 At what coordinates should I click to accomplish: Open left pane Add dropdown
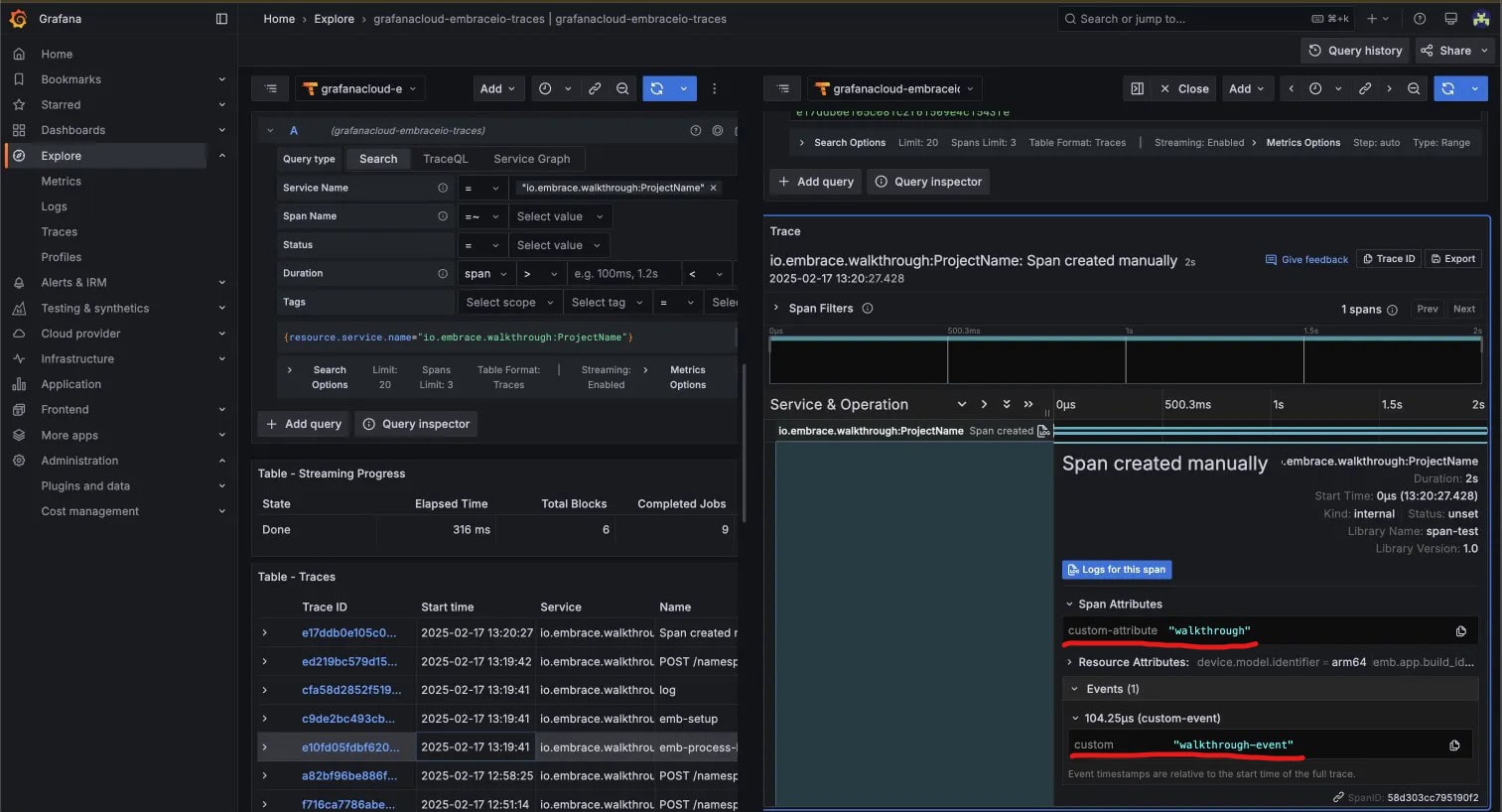tap(498, 88)
